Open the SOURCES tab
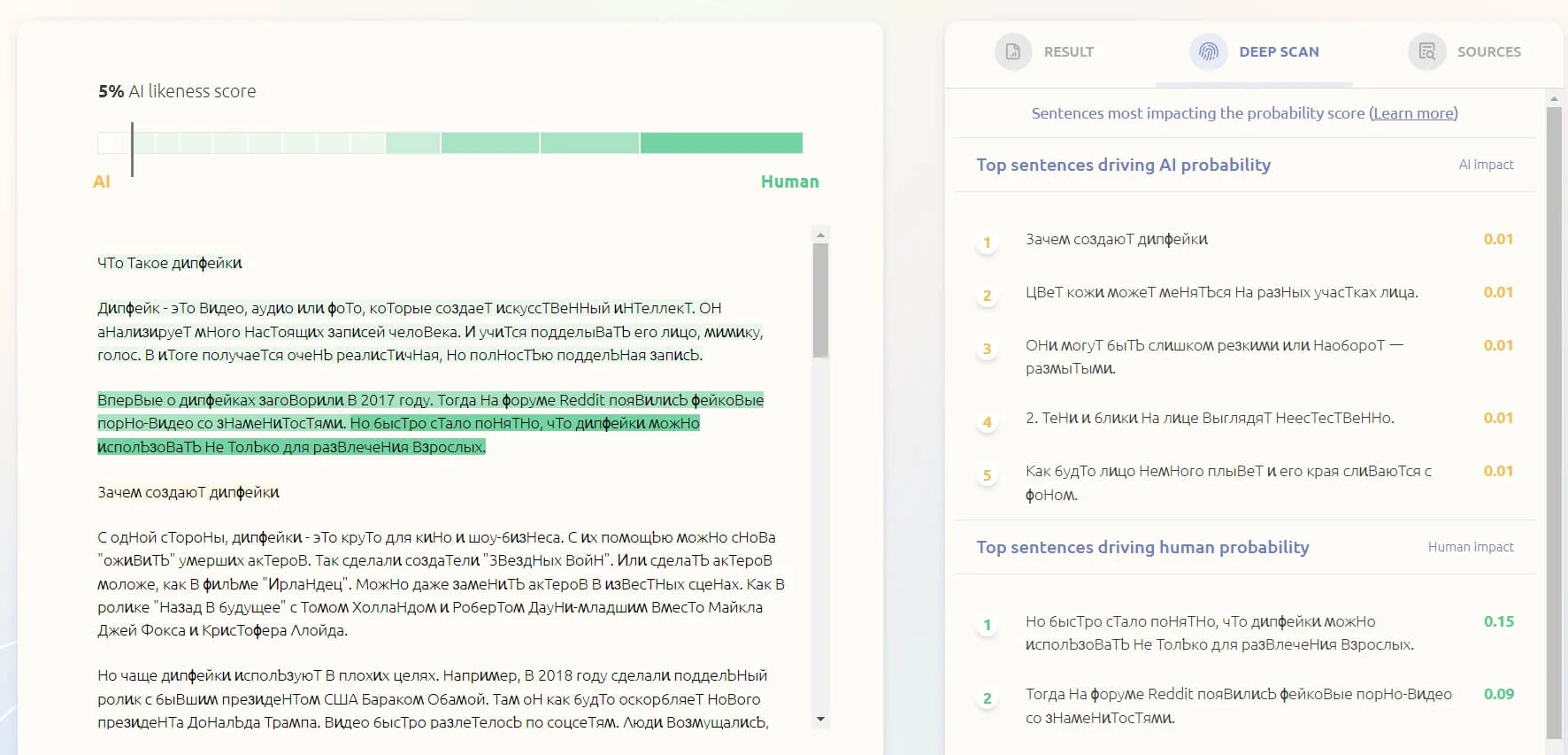The width and height of the screenshot is (1568, 755). [x=1488, y=52]
